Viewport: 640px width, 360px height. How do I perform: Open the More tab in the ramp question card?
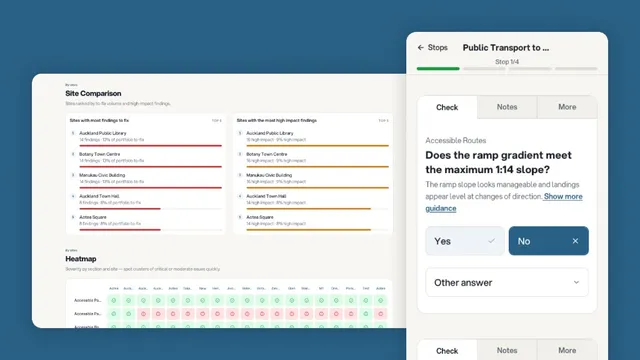click(x=567, y=107)
